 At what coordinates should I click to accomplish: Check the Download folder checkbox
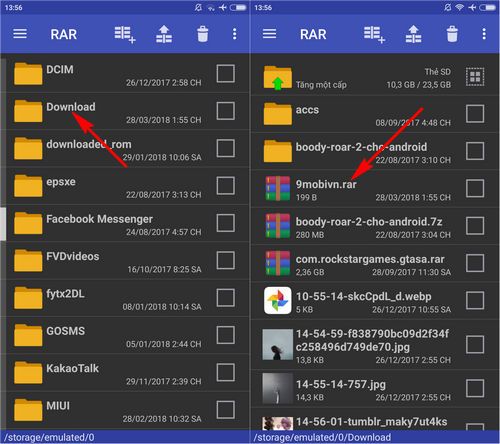tap(226, 111)
